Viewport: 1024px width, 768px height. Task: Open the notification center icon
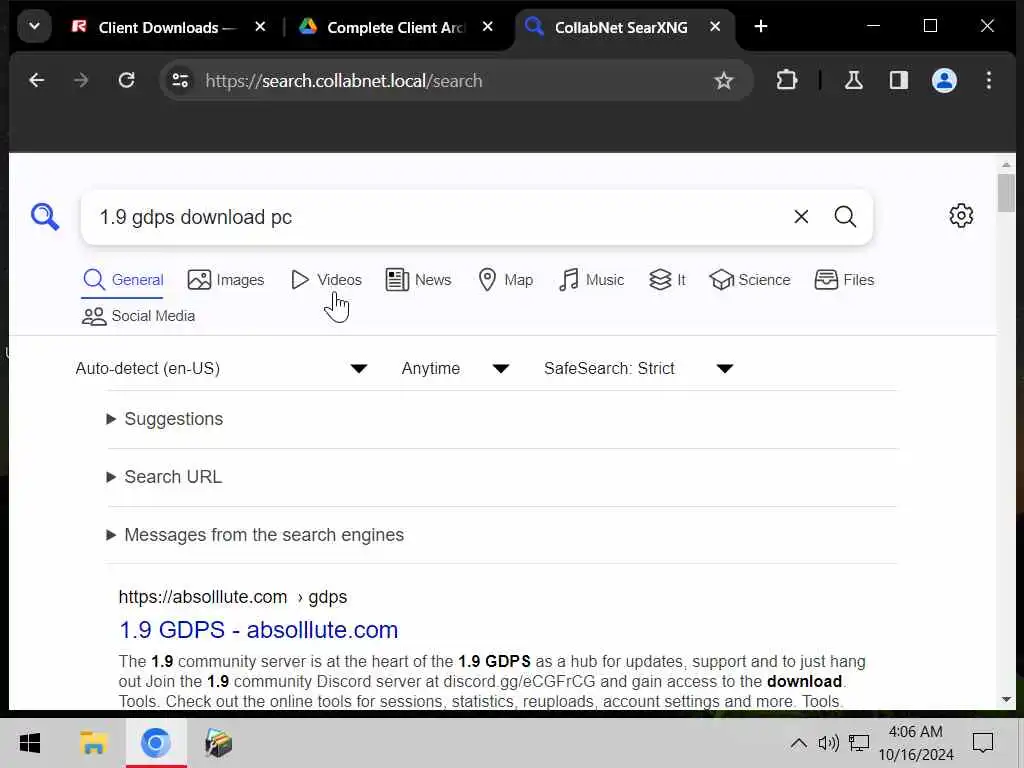[x=983, y=743]
